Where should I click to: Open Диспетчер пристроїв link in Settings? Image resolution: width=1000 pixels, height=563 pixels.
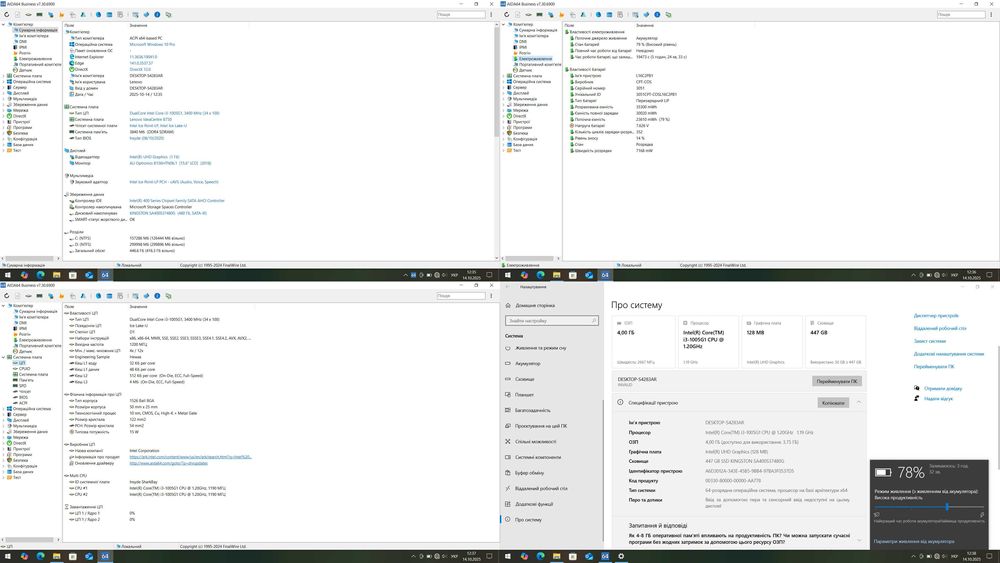point(936,316)
